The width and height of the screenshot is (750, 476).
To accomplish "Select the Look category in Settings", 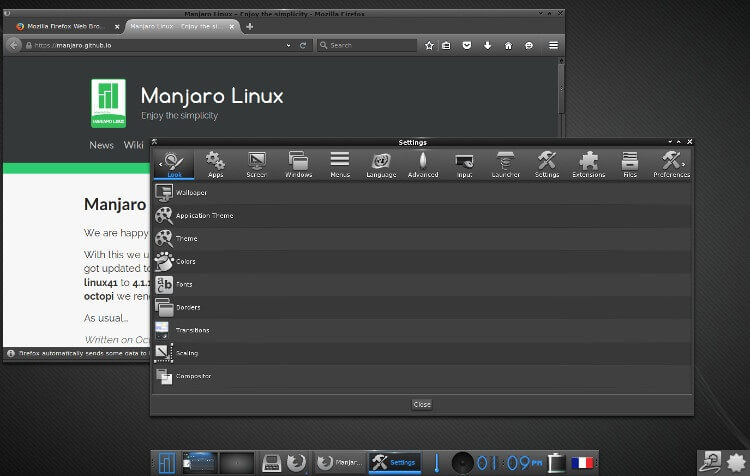I will pos(174,164).
